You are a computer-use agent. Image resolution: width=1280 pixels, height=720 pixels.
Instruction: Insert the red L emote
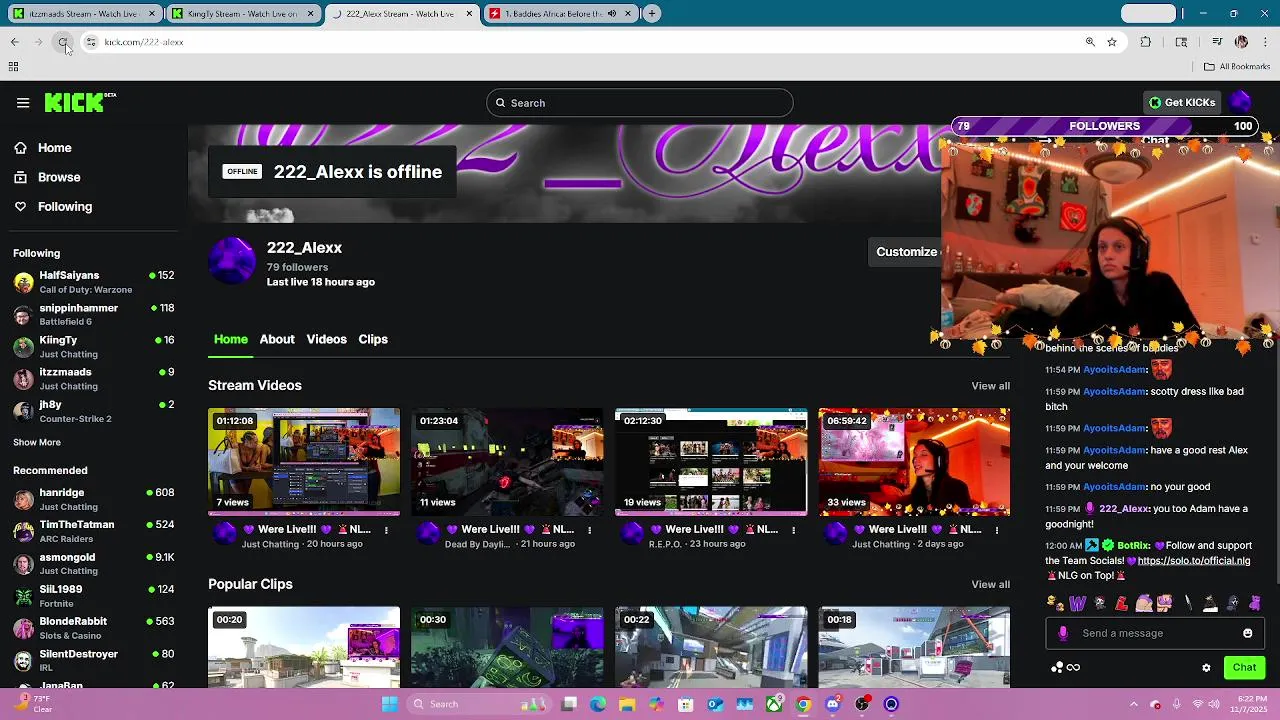coord(1122,603)
